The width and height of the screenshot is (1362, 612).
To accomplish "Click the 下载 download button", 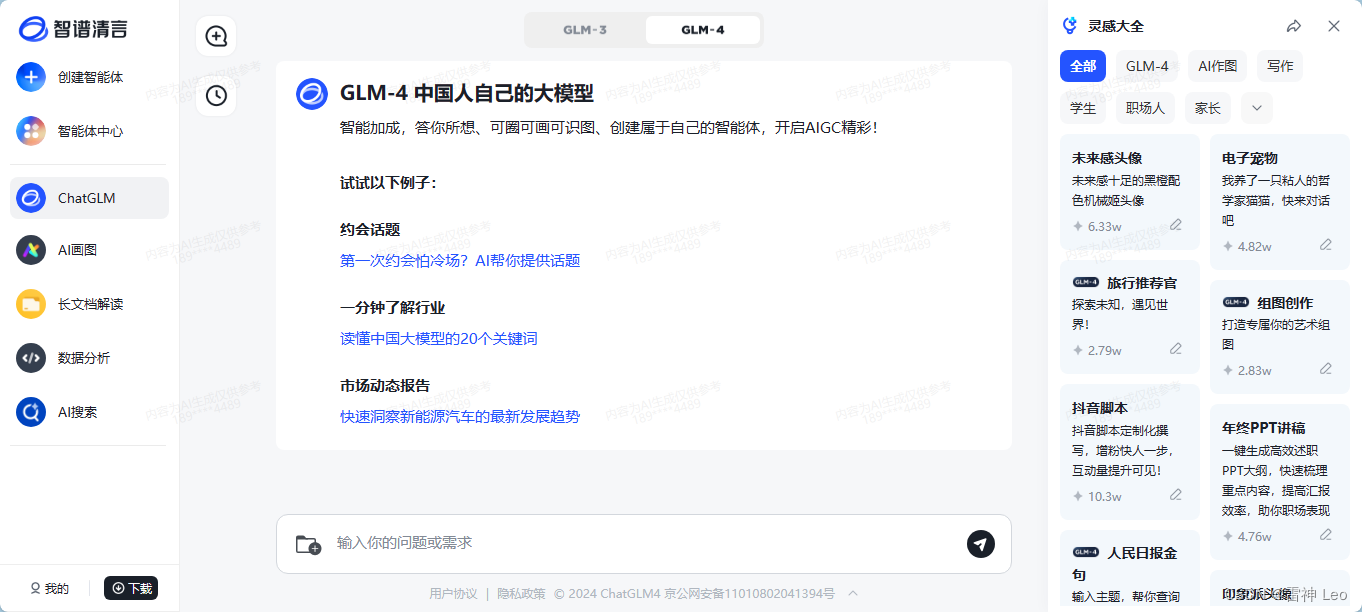I will [x=131, y=588].
